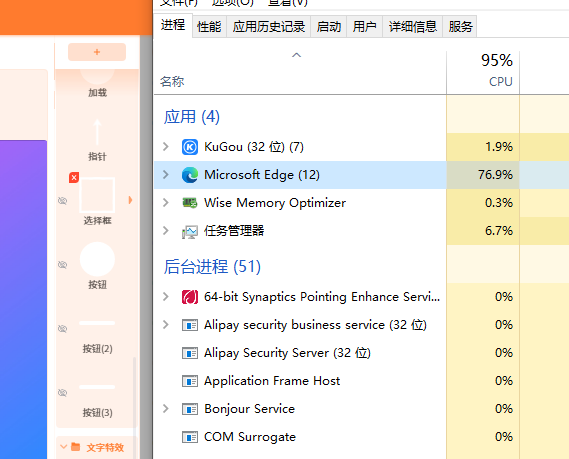The image size is (569, 459).
Task: Click the Wise Memory Optimizer icon
Action: (x=190, y=203)
